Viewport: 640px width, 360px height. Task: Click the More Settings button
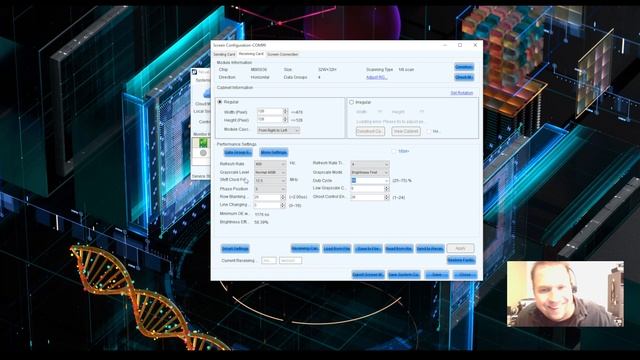[x=273, y=153]
